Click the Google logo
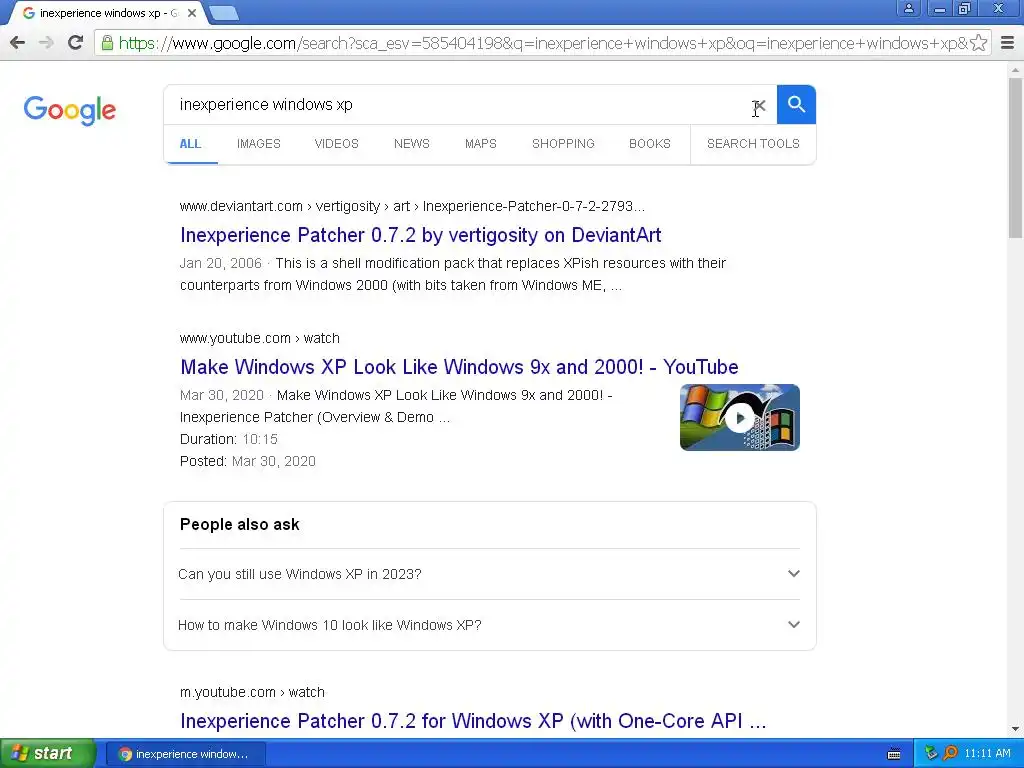 click(x=70, y=110)
